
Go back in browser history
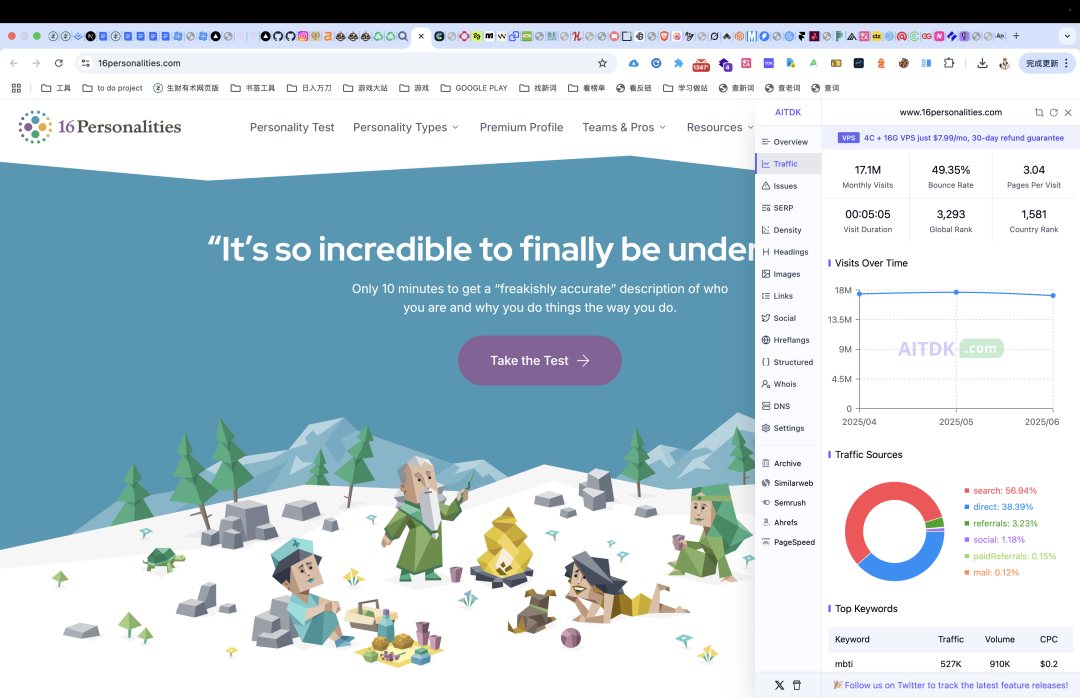[x=14, y=63]
